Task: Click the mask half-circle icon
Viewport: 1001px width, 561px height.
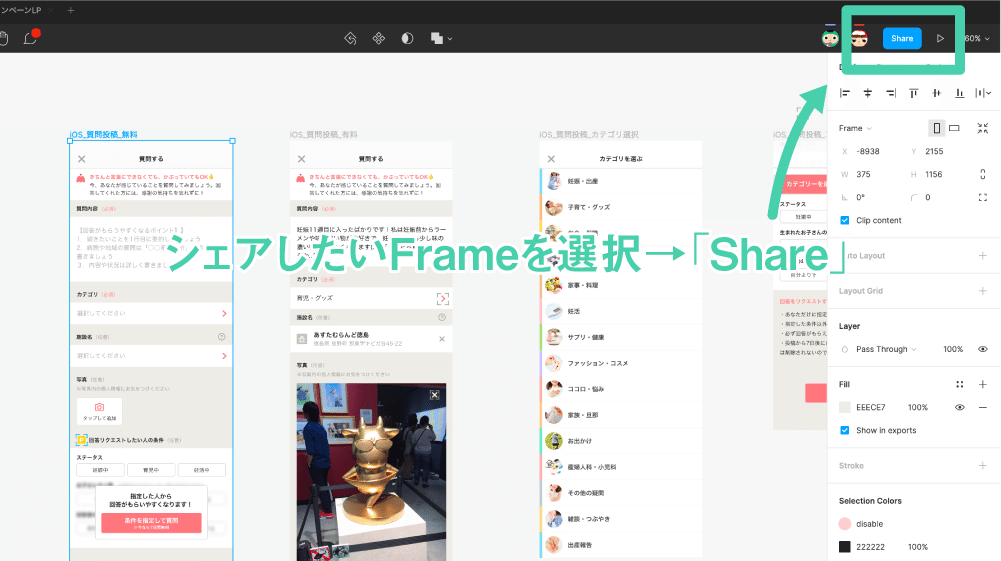Action: point(407,38)
